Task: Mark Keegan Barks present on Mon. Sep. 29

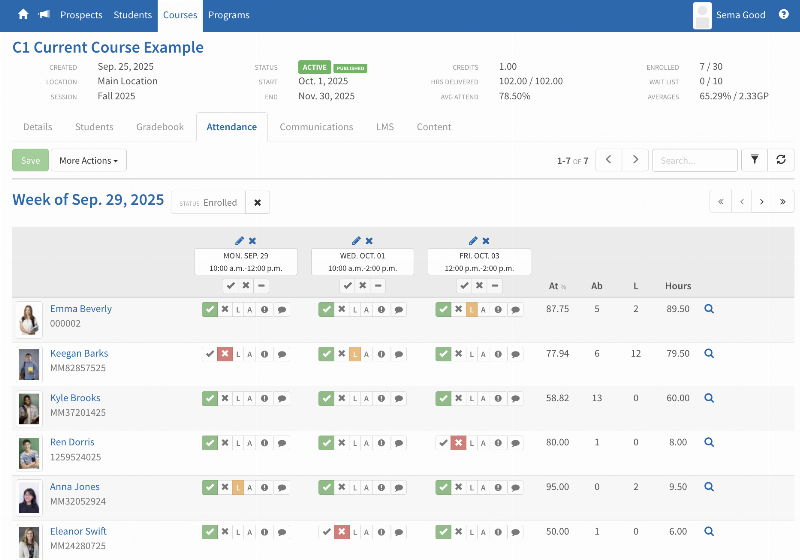Action: (210, 354)
